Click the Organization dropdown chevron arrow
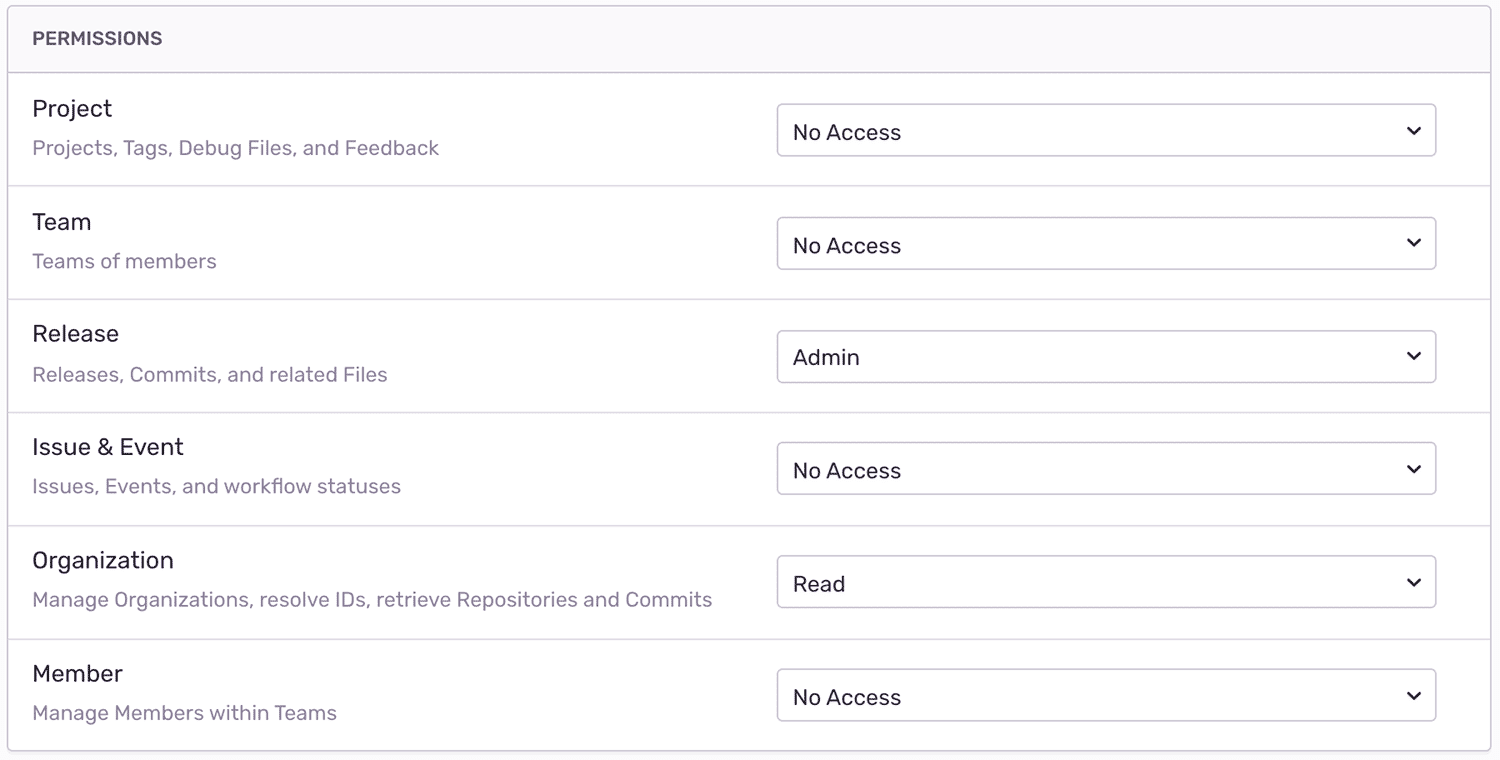 (1413, 581)
